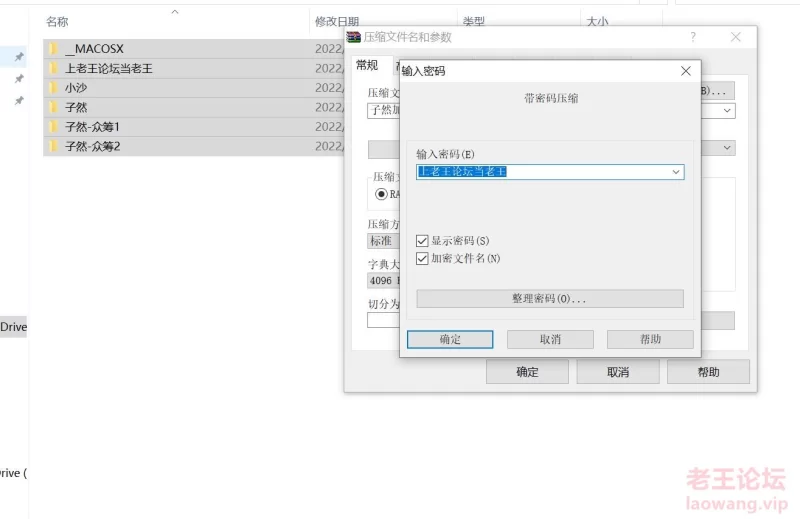Select the RAR format radio button
Viewport: 800px width, 519px height.
click(381, 194)
